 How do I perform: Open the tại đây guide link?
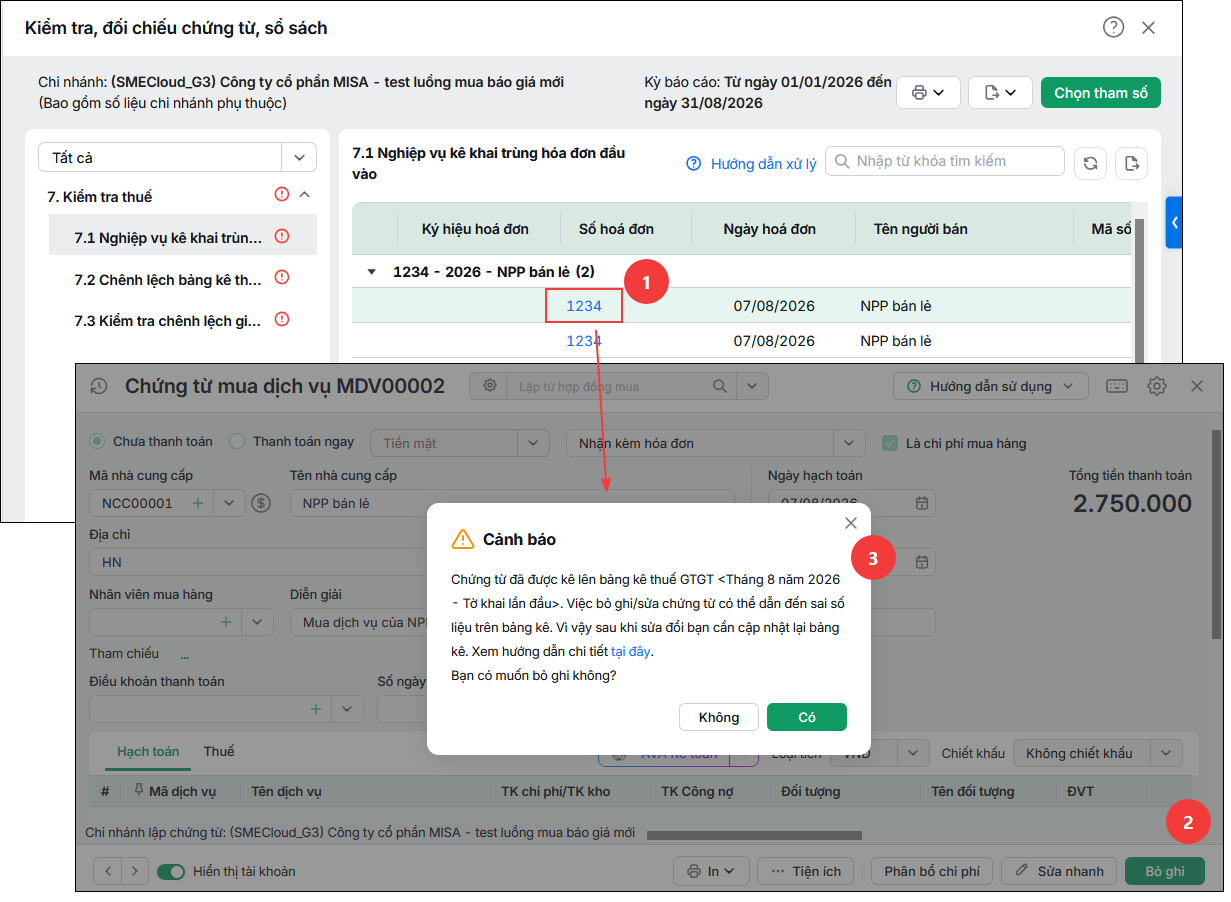[631, 651]
